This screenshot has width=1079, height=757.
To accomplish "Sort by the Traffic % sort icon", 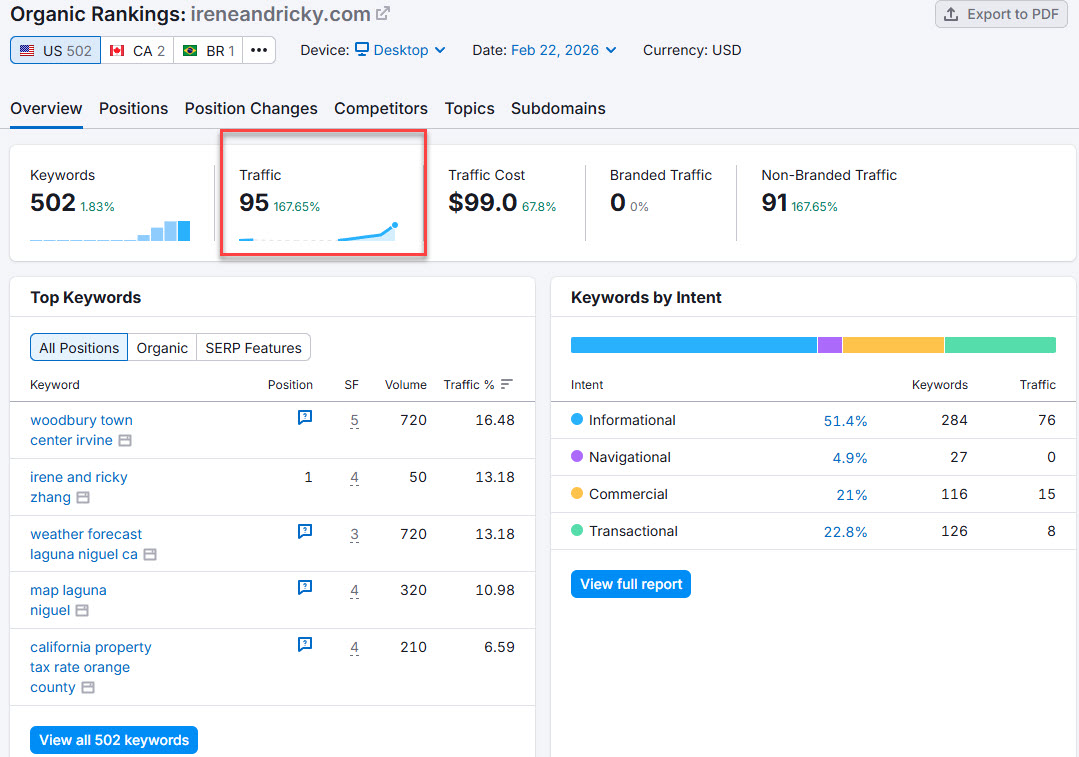I will (x=506, y=384).
